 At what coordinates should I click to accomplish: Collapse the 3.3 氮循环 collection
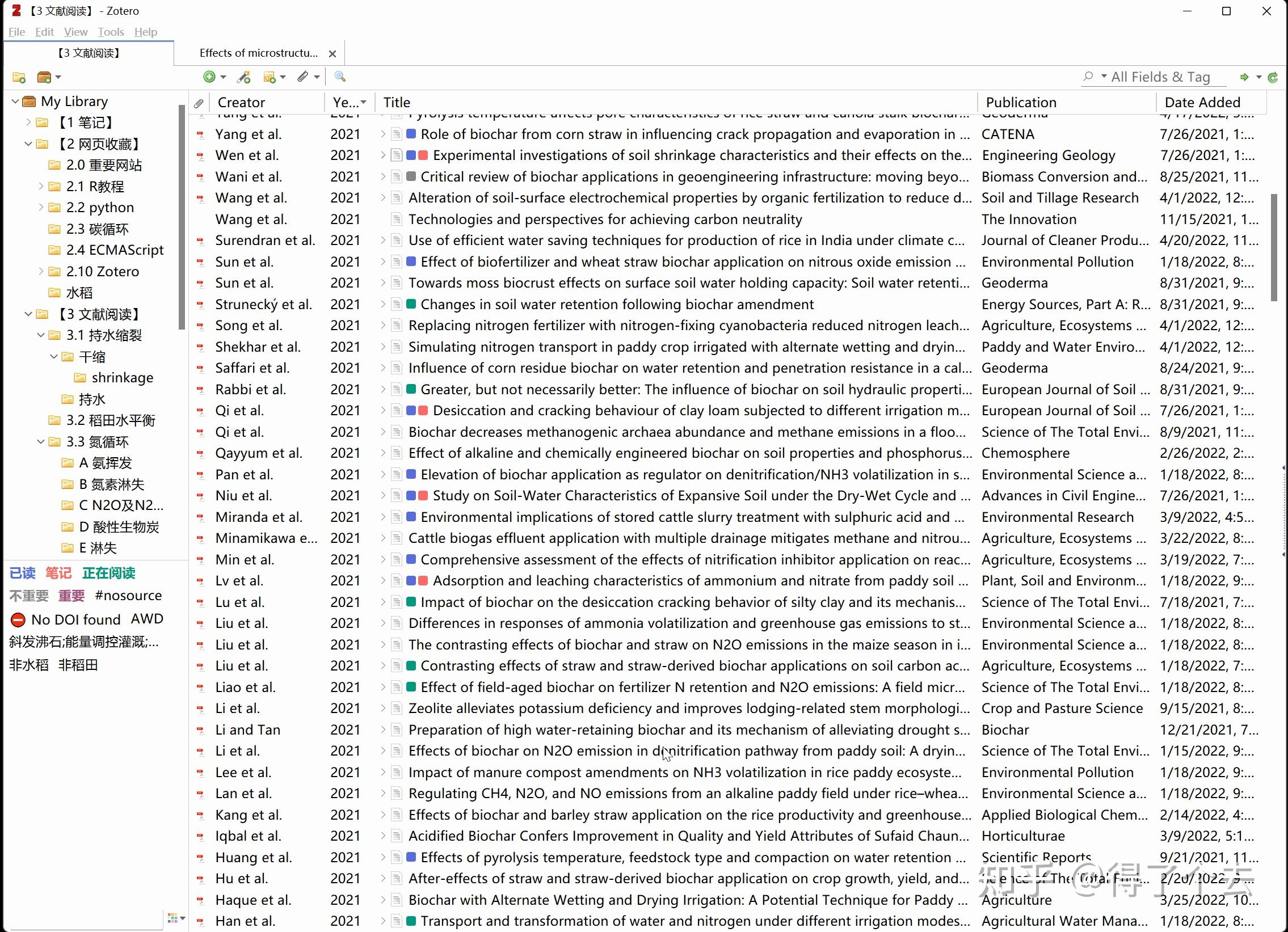click(41, 441)
